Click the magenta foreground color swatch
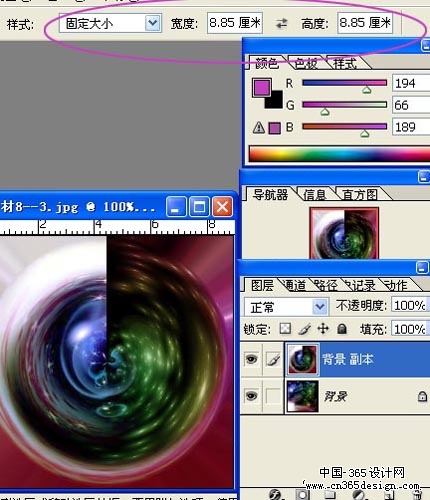430x500 pixels. tap(262, 88)
